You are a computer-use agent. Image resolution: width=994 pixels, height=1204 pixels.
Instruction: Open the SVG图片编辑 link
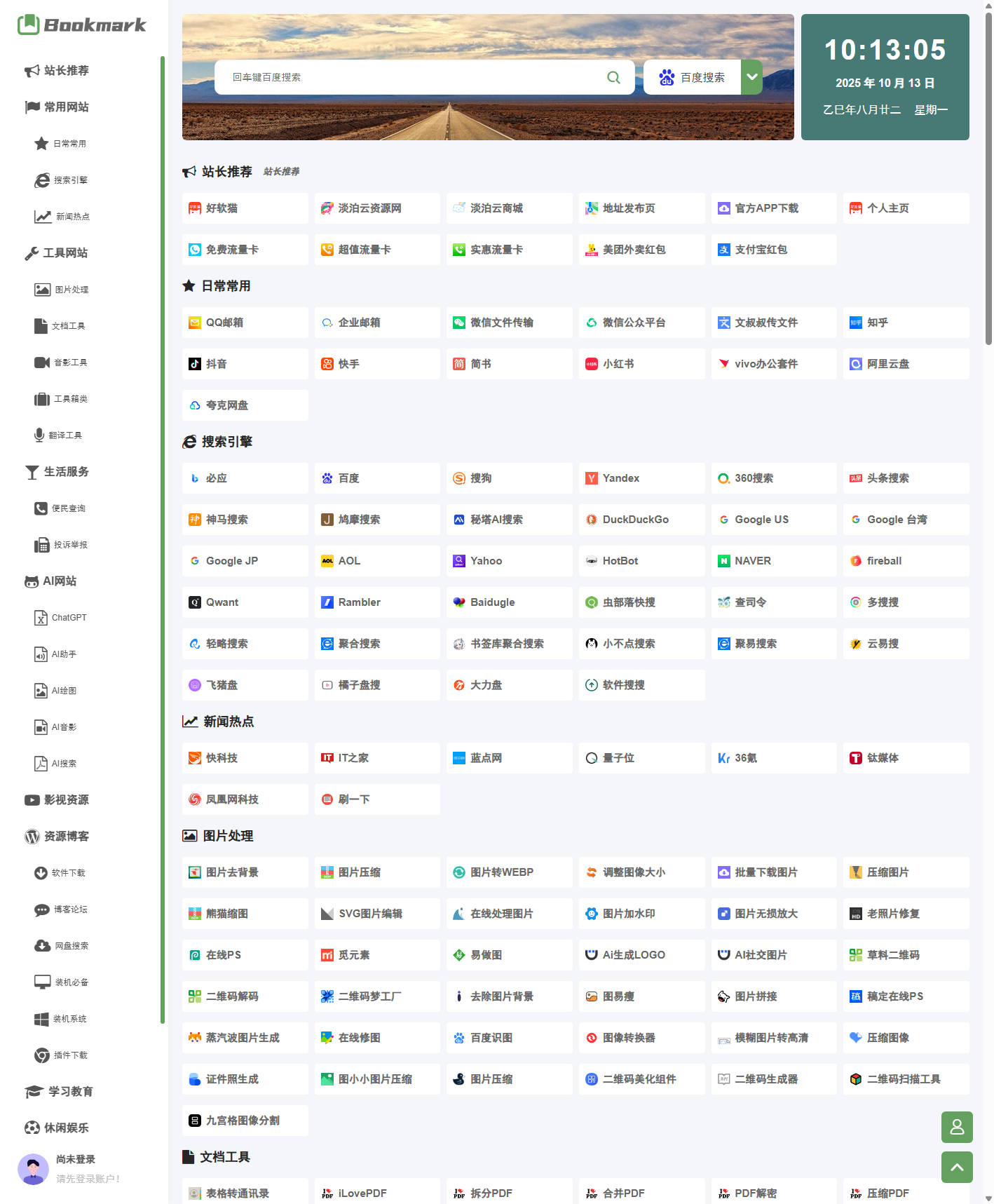[377, 914]
